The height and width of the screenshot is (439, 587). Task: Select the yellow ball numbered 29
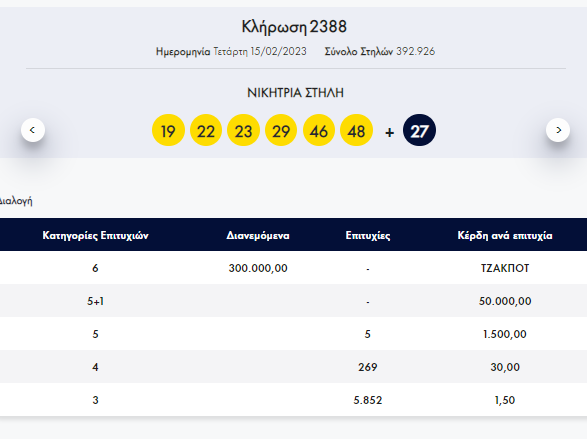[x=281, y=130]
